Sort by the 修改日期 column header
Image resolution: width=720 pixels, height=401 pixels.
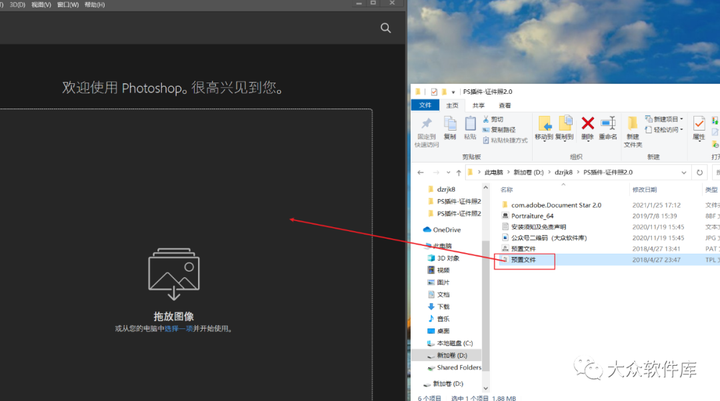tap(645, 189)
